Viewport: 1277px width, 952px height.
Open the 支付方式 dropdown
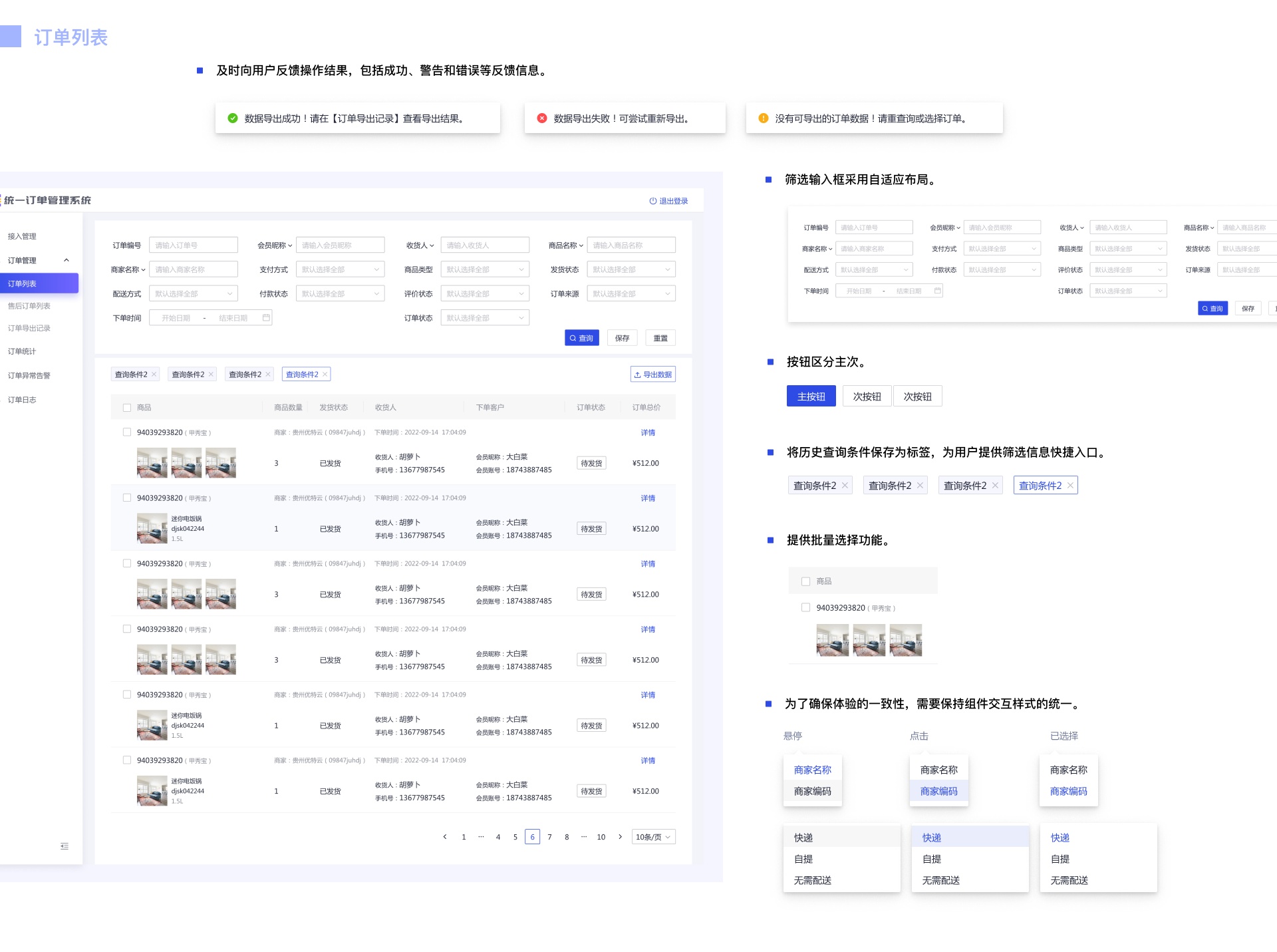[x=339, y=269]
